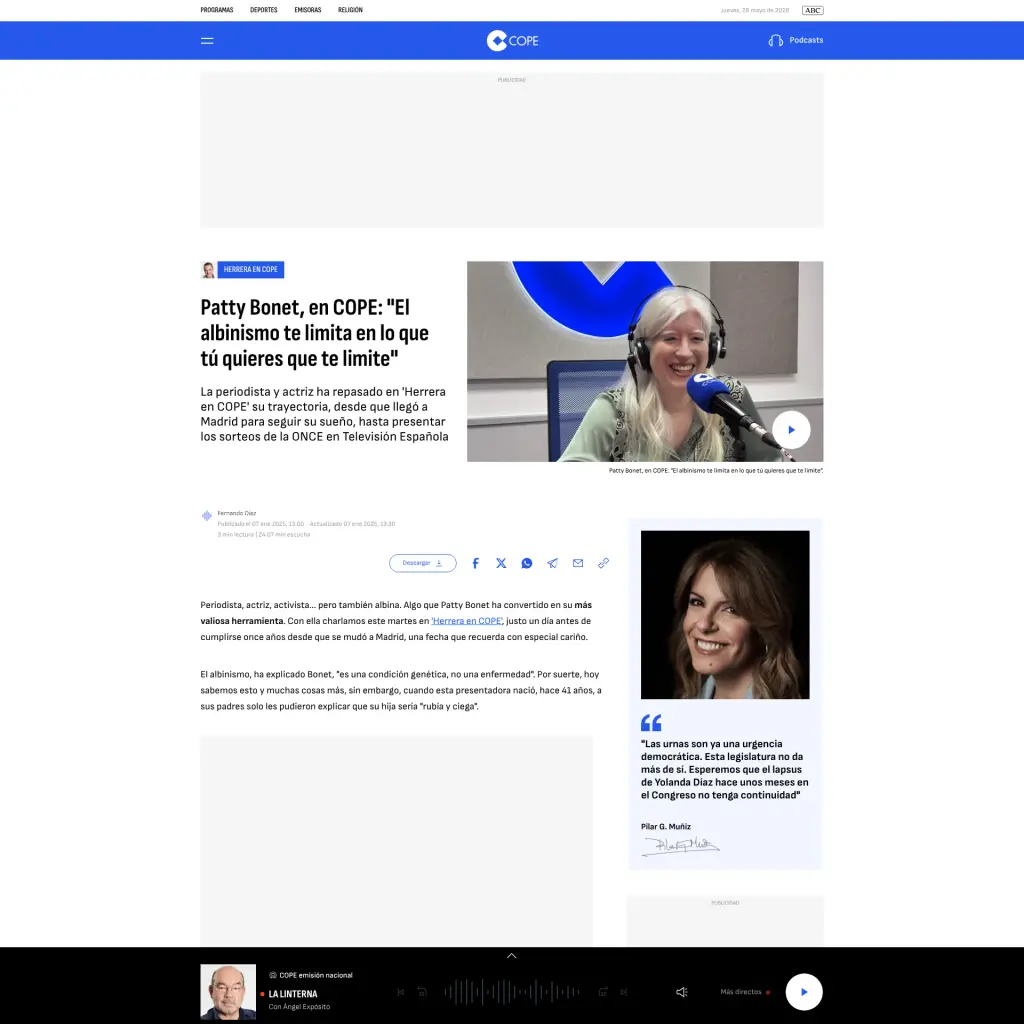
Task: Click the publication date 'Publicado el 07 ene 2025'
Action: coord(261,524)
